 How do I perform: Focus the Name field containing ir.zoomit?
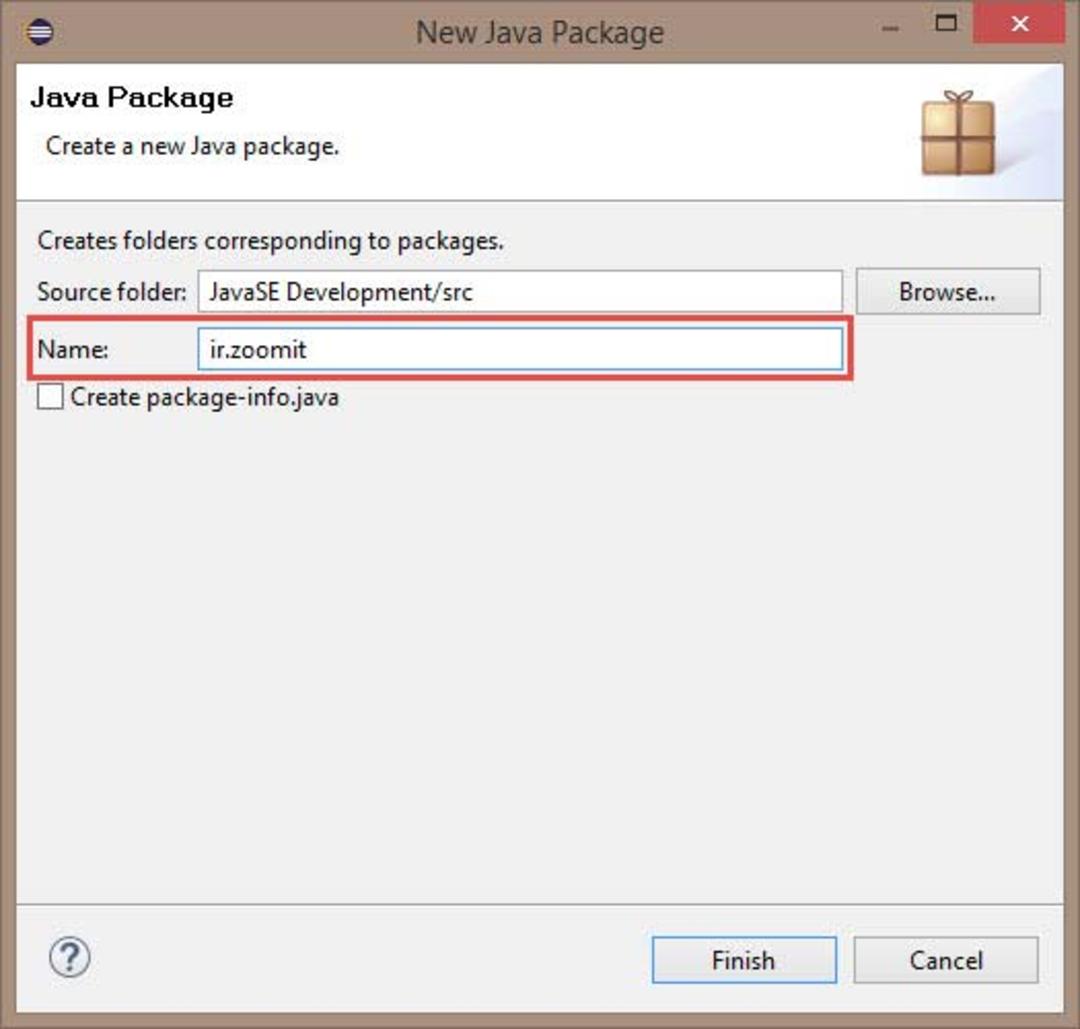520,349
